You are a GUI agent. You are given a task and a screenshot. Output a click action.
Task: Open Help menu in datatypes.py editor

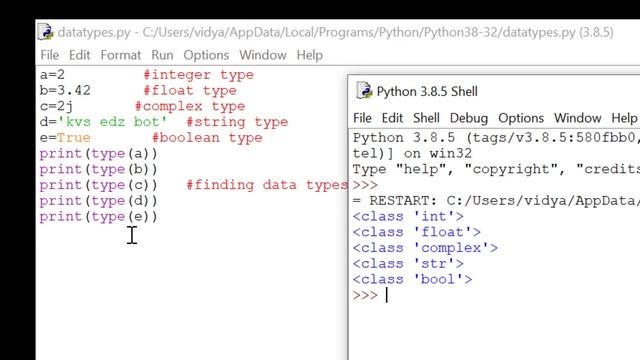coord(309,55)
